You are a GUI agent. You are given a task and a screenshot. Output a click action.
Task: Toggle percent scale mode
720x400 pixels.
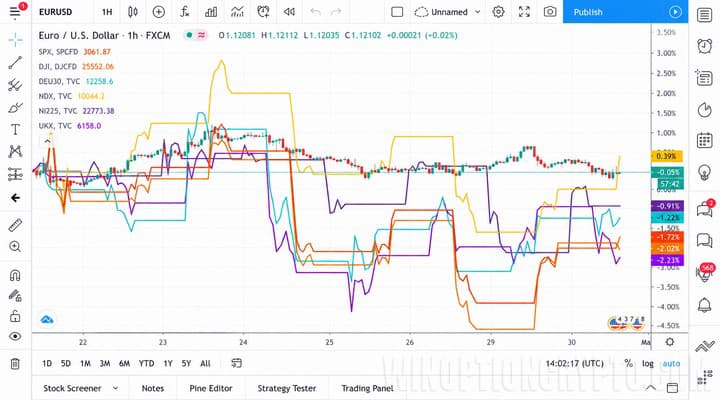pos(628,363)
